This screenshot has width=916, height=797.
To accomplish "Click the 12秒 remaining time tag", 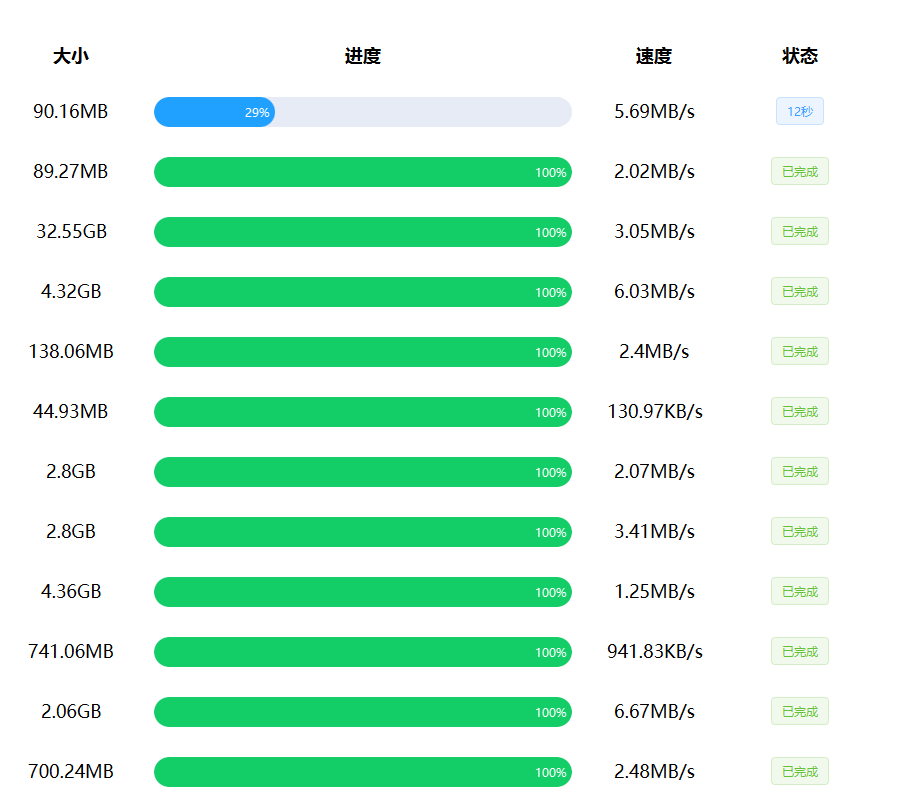I will click(x=800, y=111).
